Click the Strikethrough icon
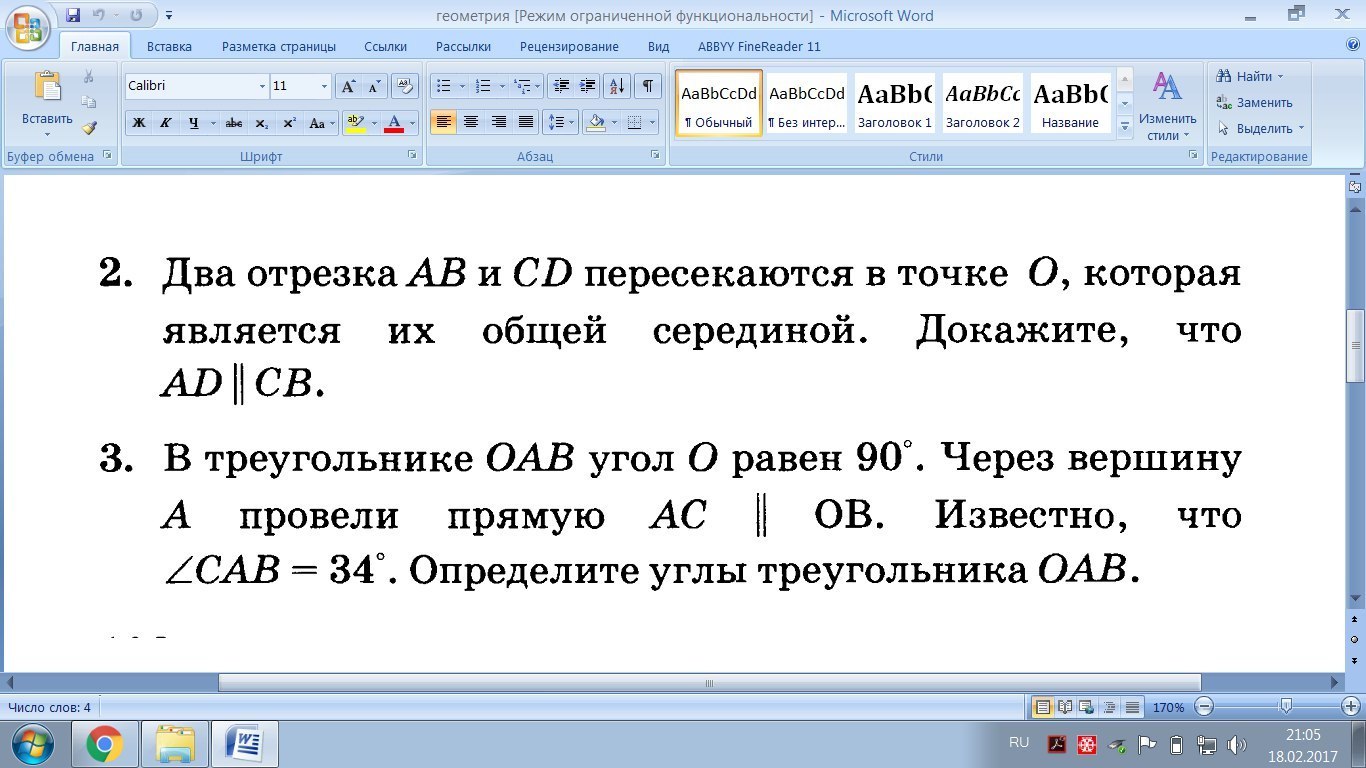Image resolution: width=1366 pixels, height=768 pixels. (234, 123)
